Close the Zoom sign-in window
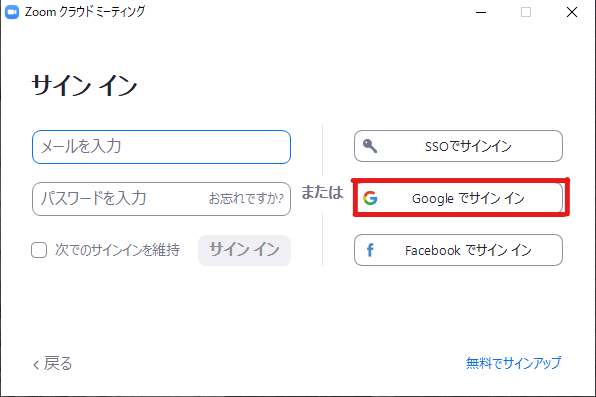This screenshot has height=397, width=596. coord(572,12)
